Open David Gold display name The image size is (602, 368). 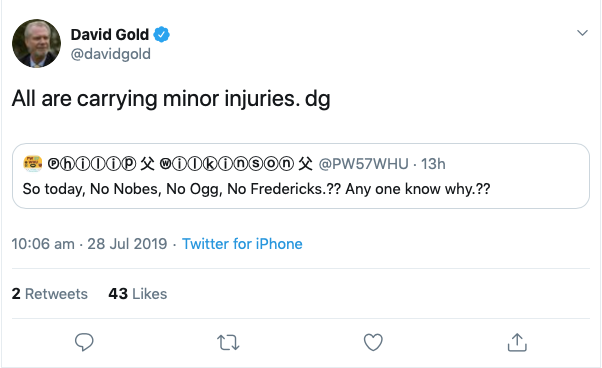pyautogui.click(x=109, y=35)
